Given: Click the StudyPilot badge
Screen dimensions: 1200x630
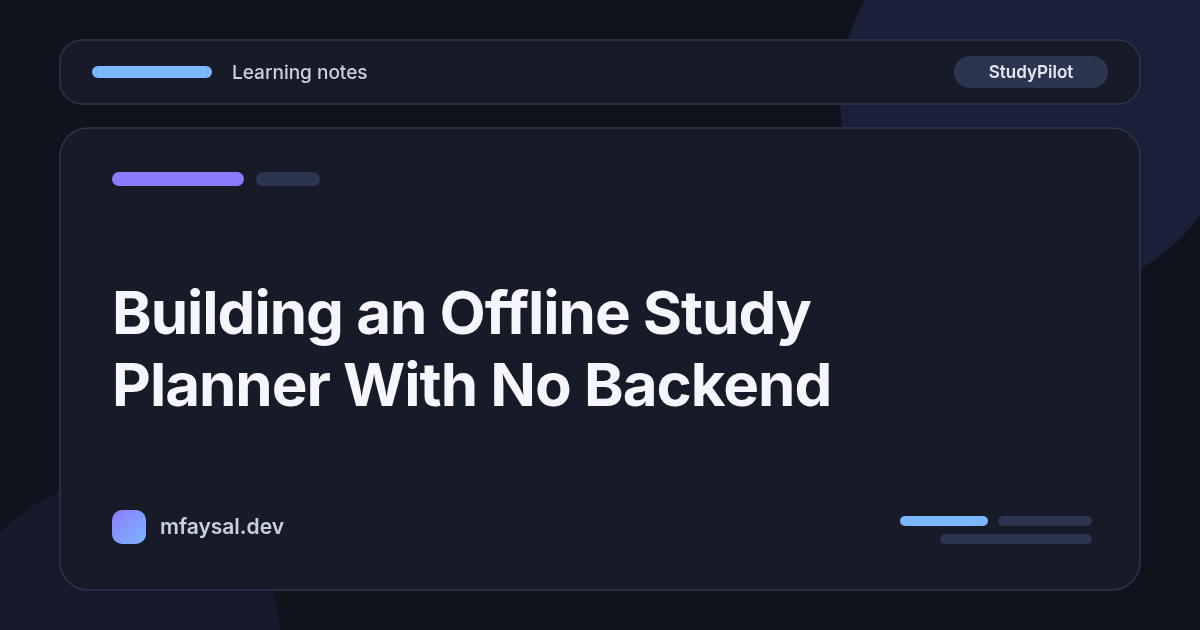Looking at the screenshot, I should [x=1030, y=72].
